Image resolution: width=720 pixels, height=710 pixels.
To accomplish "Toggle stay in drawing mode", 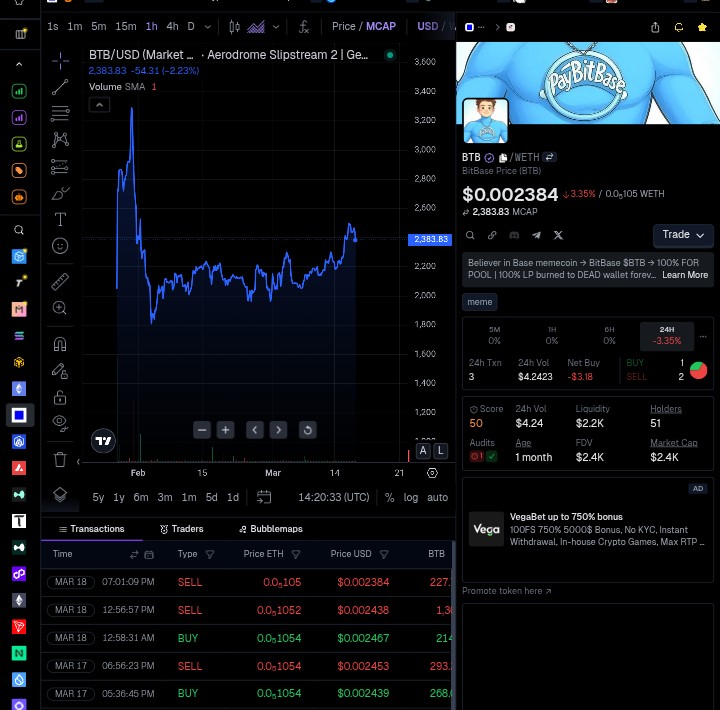I will tap(60, 371).
